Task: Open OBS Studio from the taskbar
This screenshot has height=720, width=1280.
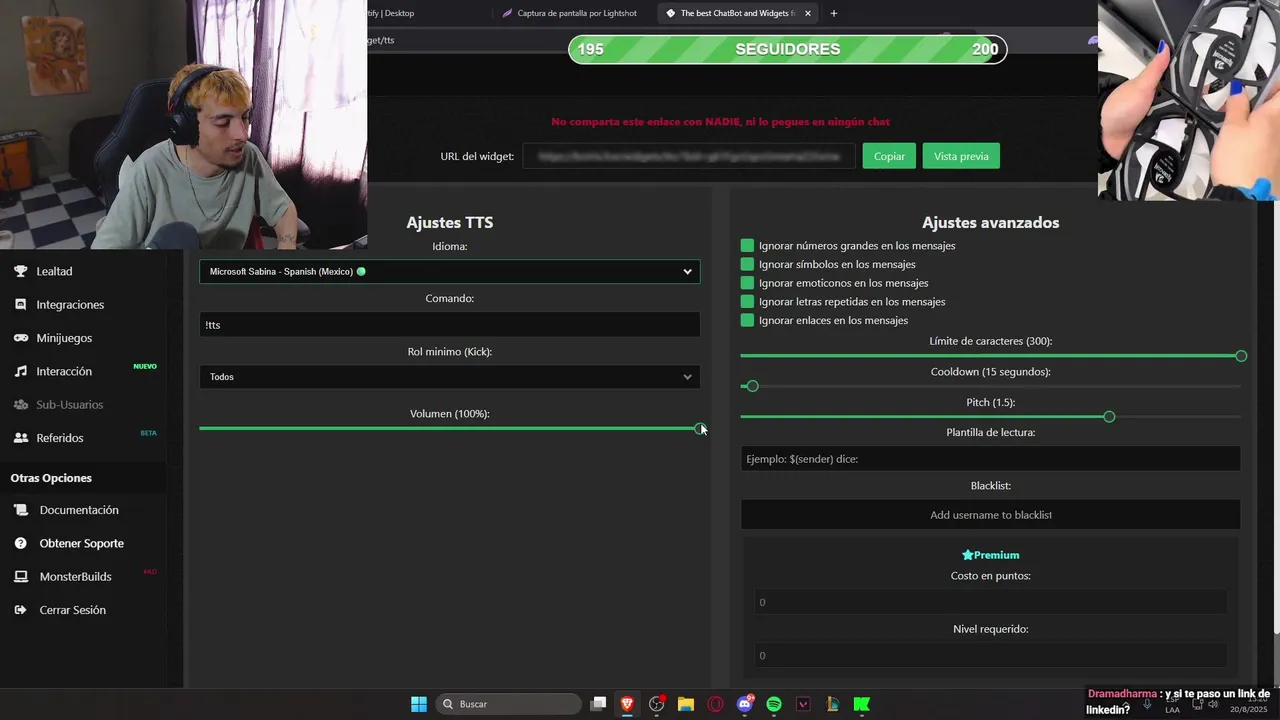Action: [x=656, y=704]
